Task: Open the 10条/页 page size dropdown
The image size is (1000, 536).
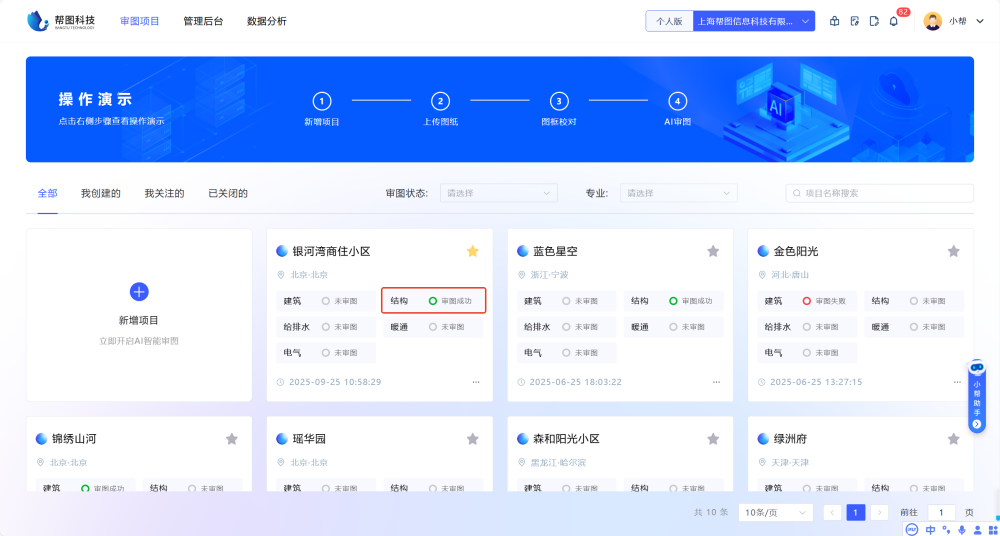Action: pyautogui.click(x=775, y=512)
